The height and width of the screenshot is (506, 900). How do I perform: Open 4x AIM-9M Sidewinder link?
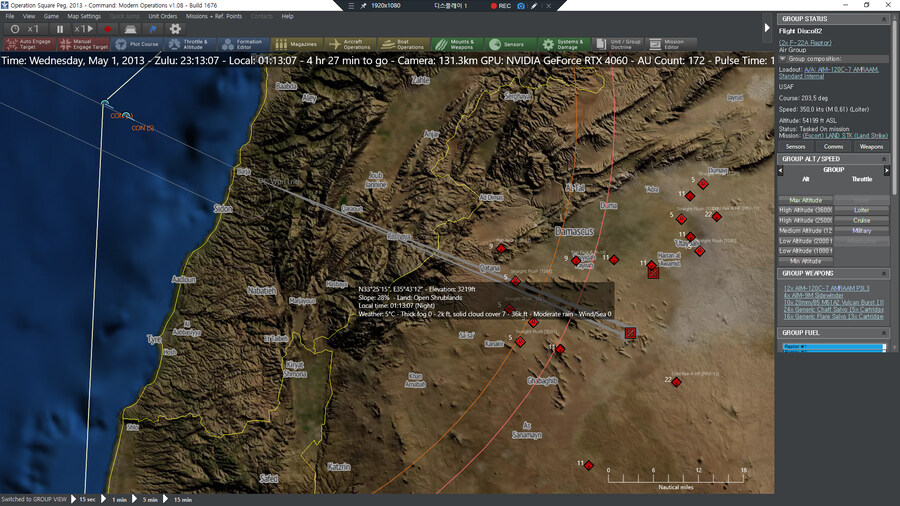[813, 295]
